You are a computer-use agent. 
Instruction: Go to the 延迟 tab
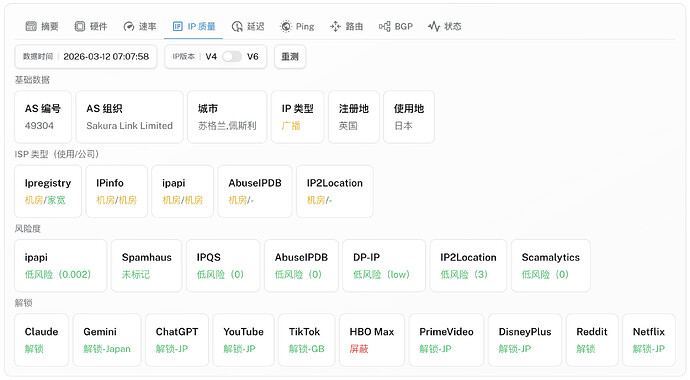click(248, 26)
